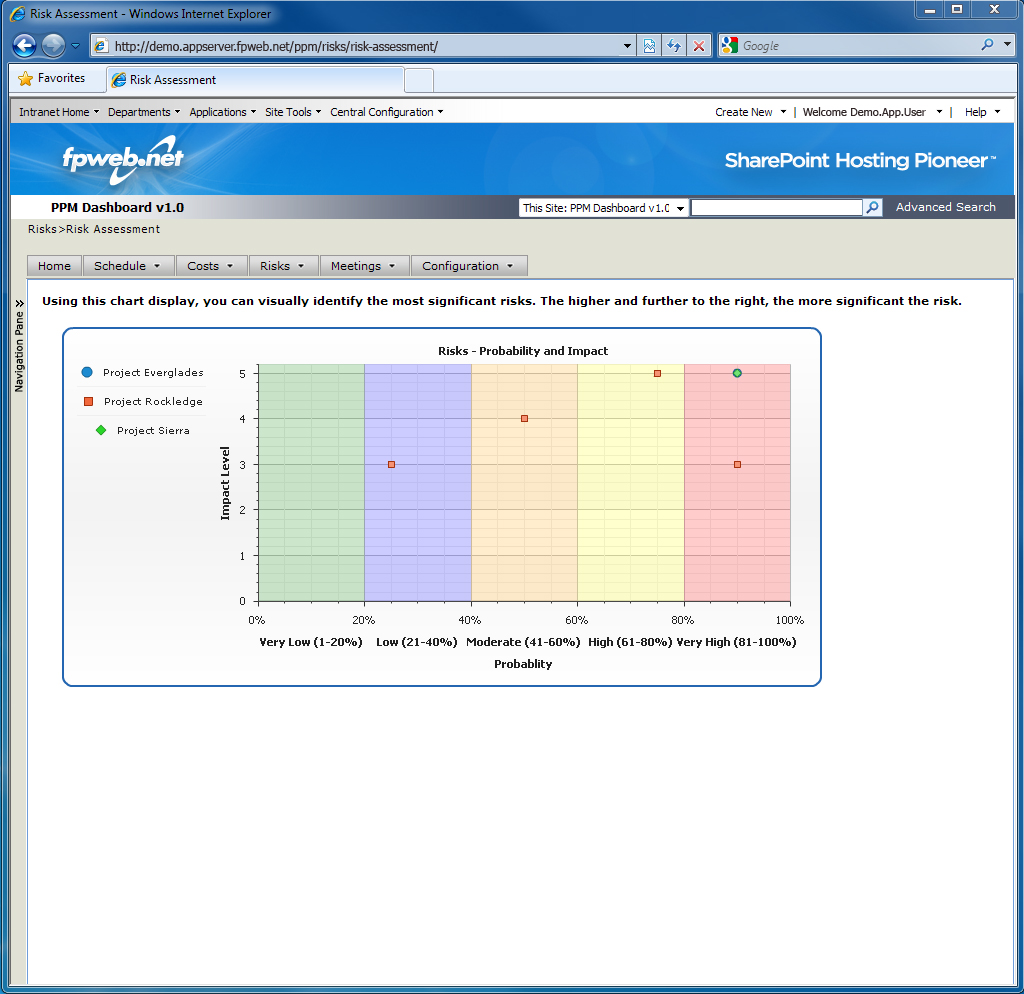This screenshot has width=1024, height=994.
Task: Click the browser Forward arrow button
Action: click(x=53, y=46)
